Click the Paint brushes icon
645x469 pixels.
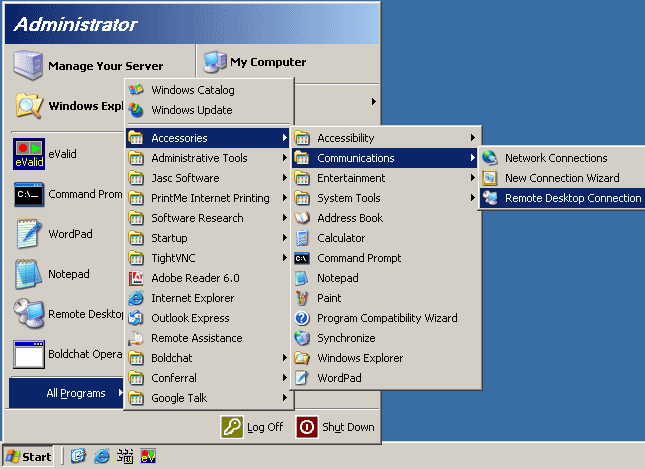[x=302, y=298]
